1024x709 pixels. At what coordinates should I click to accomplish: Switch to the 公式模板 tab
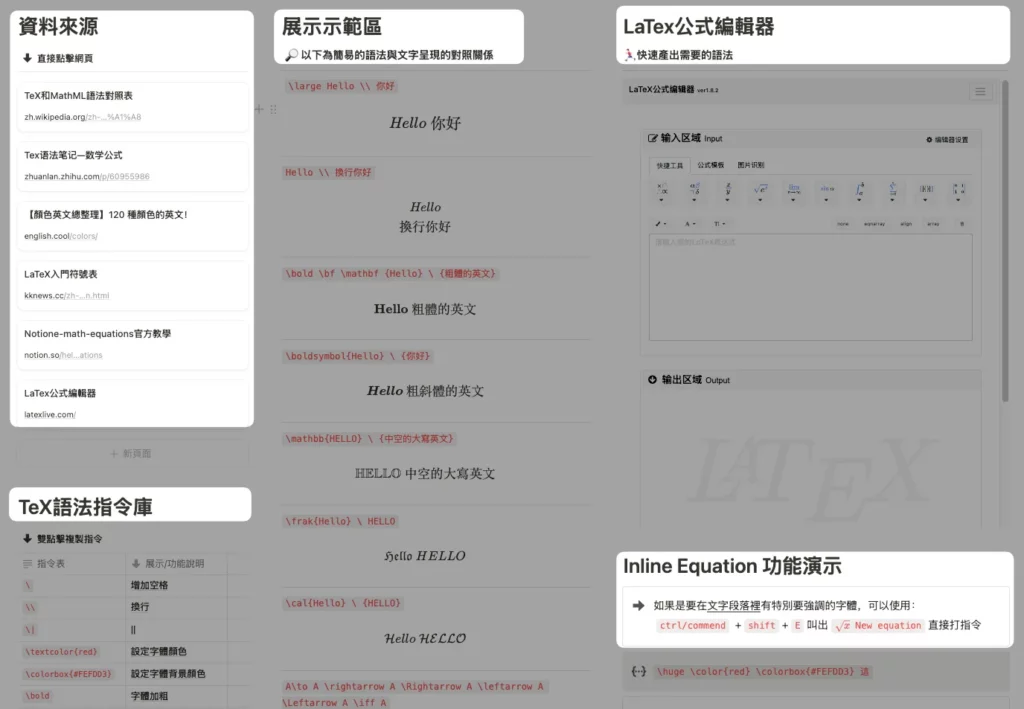point(711,166)
